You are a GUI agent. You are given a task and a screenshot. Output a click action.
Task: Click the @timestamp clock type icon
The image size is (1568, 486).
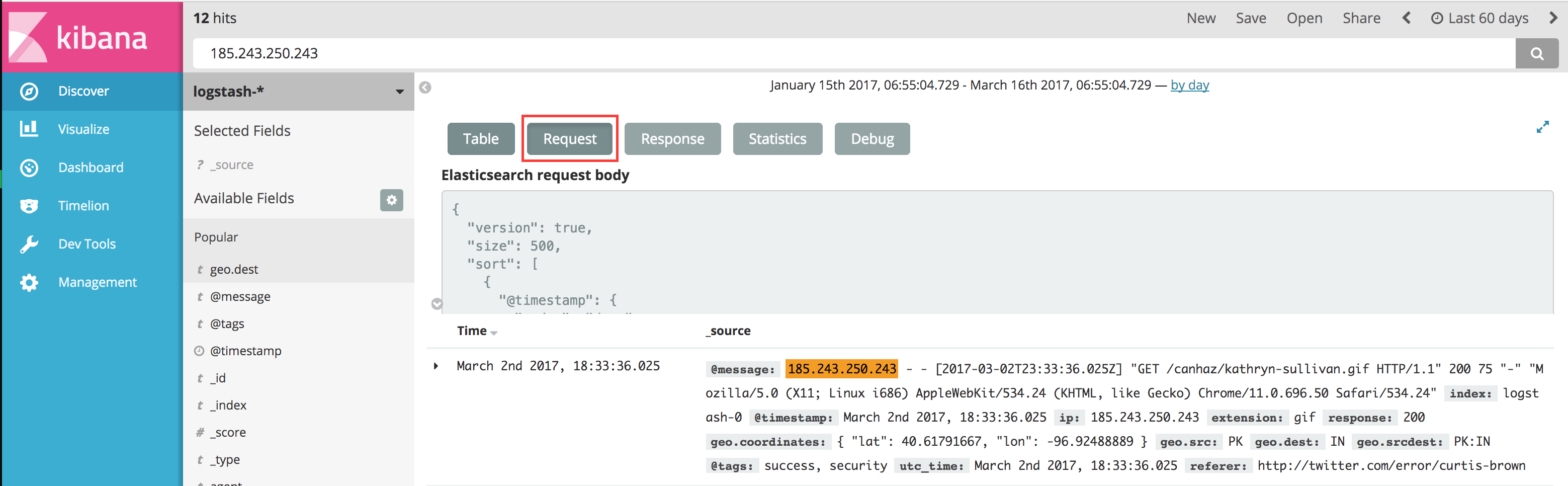(199, 351)
